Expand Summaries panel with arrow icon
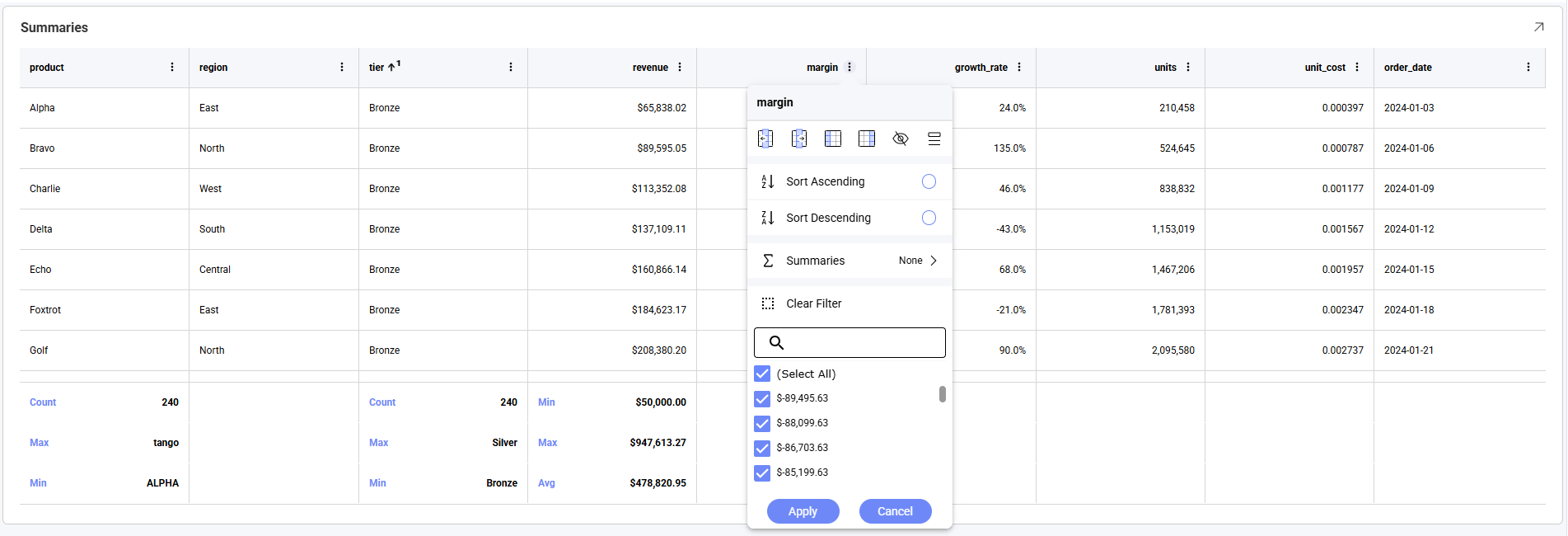Viewport: 1568px width, 536px height. [x=1538, y=27]
